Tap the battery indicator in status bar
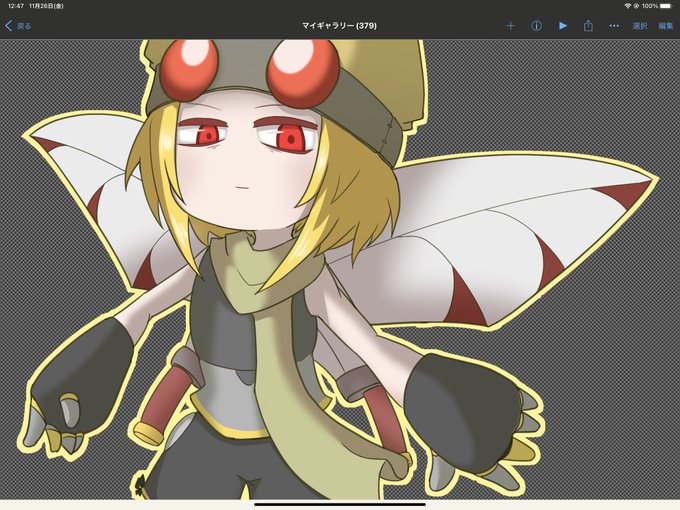The image size is (680, 510). point(665,6)
